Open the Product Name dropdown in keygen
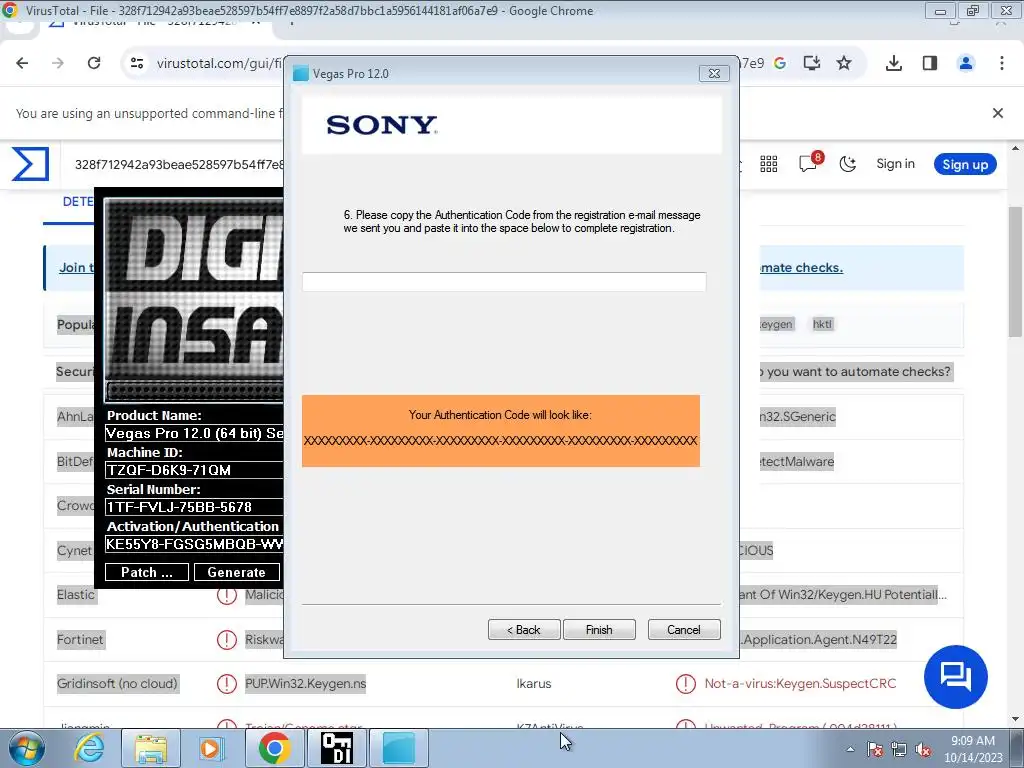Viewport: 1024px width, 768px height. pos(194,433)
